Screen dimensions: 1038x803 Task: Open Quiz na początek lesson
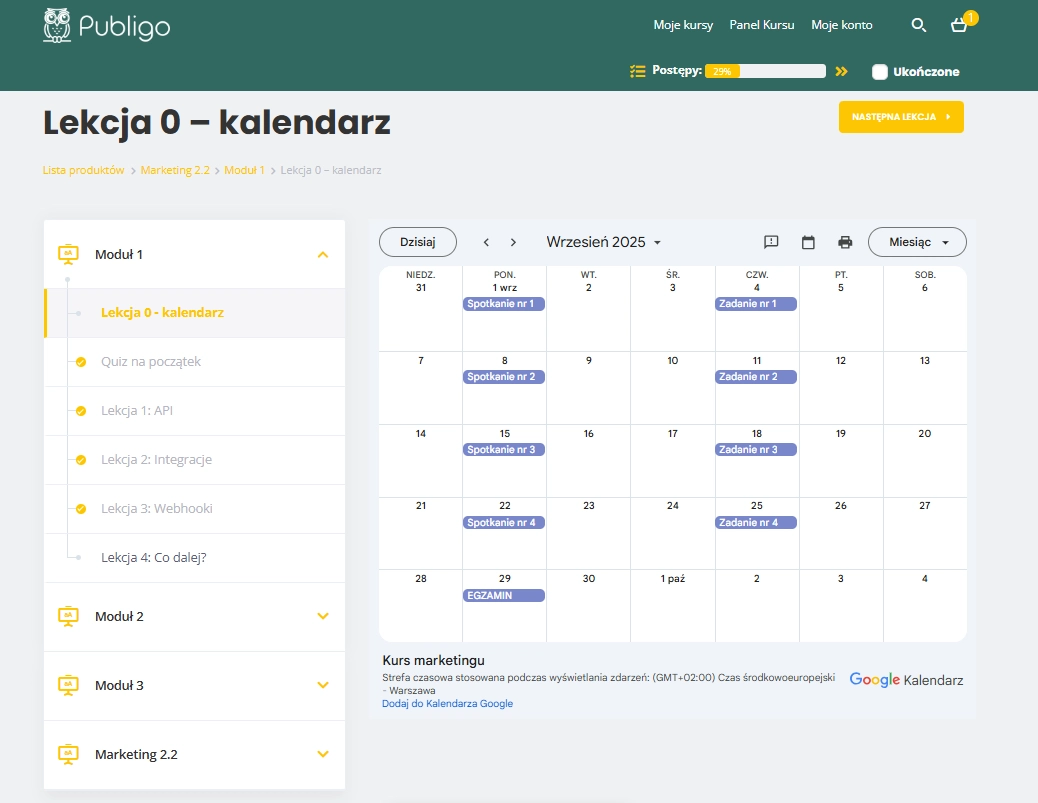click(195, 362)
